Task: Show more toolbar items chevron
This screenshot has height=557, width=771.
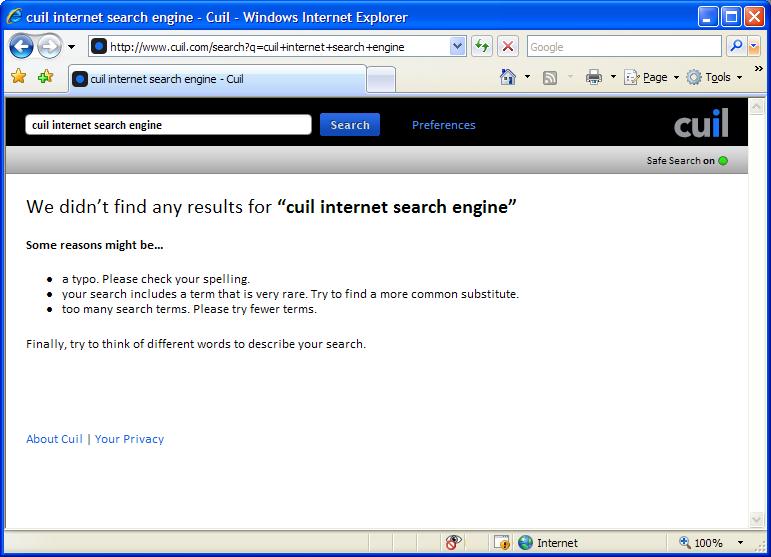Action: point(759,68)
